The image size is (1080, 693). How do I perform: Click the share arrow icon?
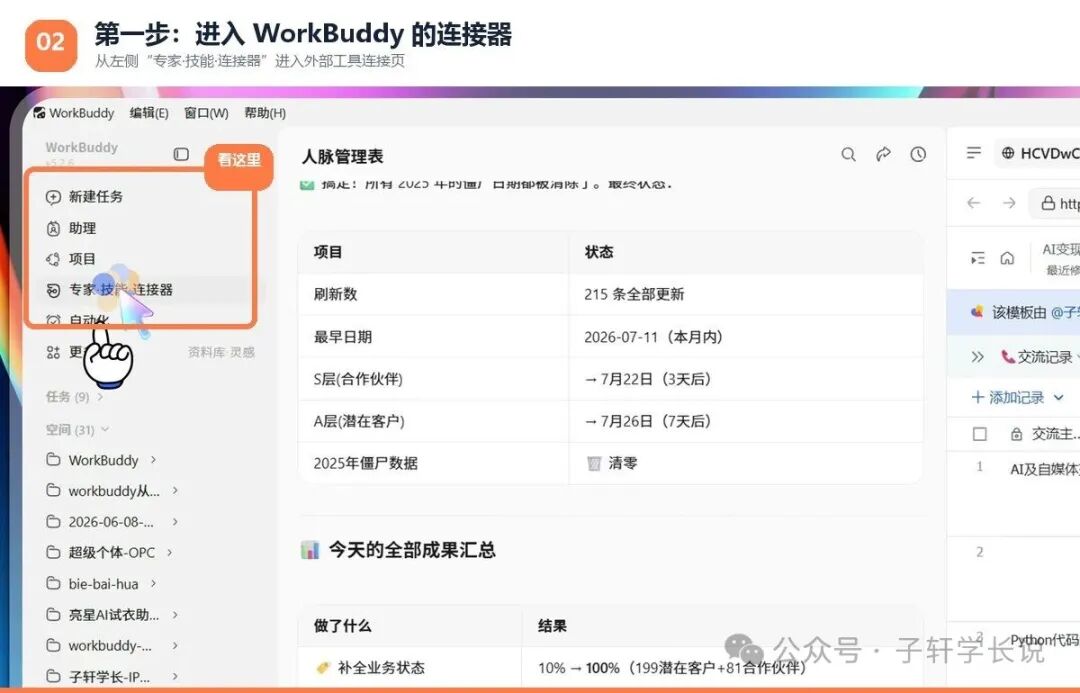coord(883,154)
